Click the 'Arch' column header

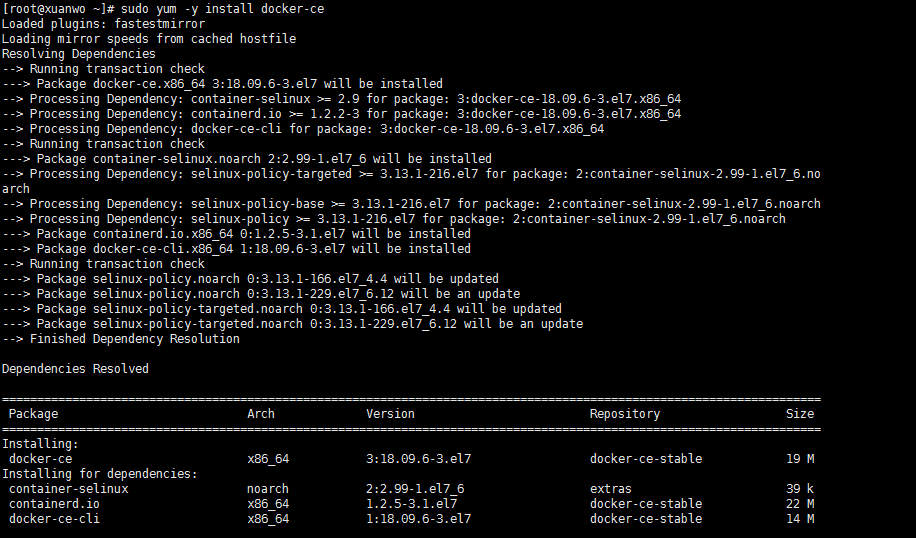click(x=261, y=414)
